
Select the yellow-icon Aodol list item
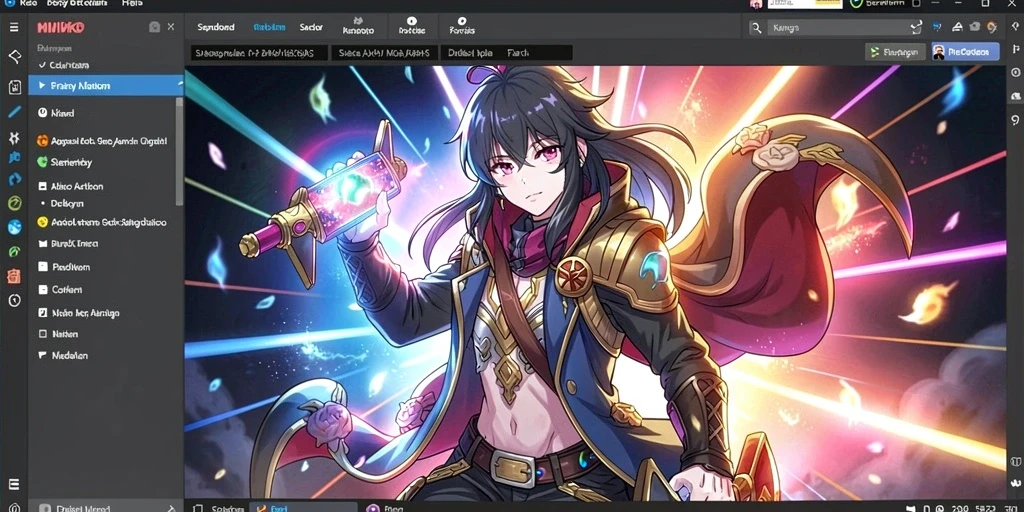pos(102,222)
